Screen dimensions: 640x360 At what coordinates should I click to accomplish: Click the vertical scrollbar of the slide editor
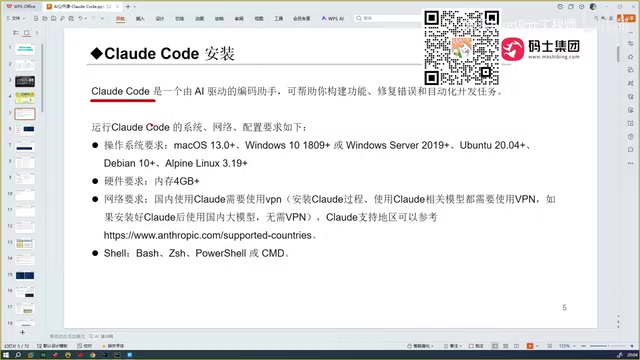click(618, 53)
